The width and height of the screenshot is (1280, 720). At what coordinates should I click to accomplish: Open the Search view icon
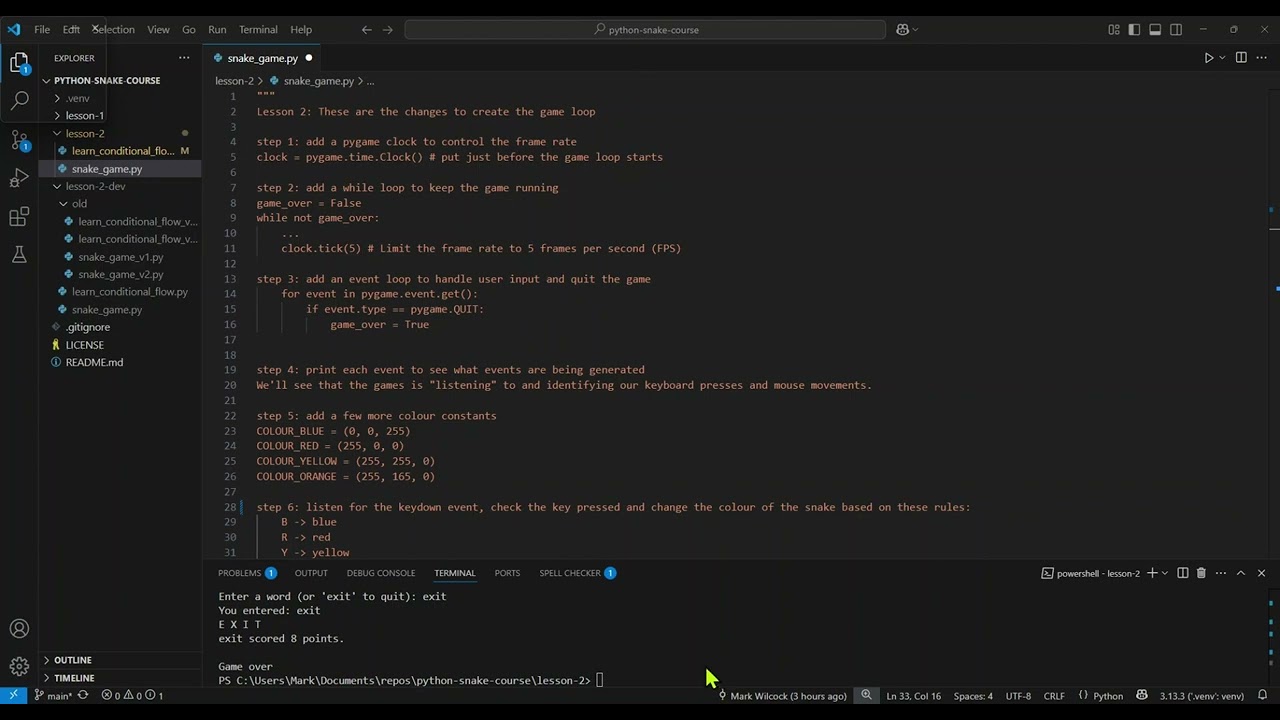(x=19, y=100)
